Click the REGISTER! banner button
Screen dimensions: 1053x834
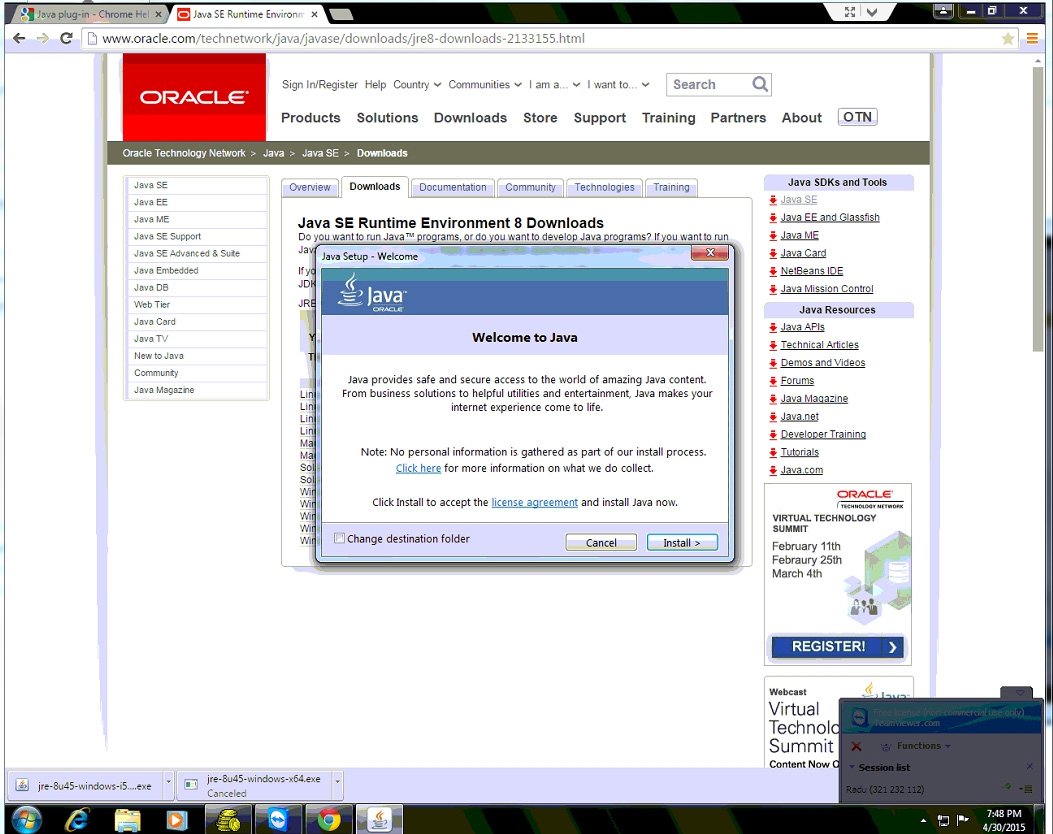pos(837,647)
